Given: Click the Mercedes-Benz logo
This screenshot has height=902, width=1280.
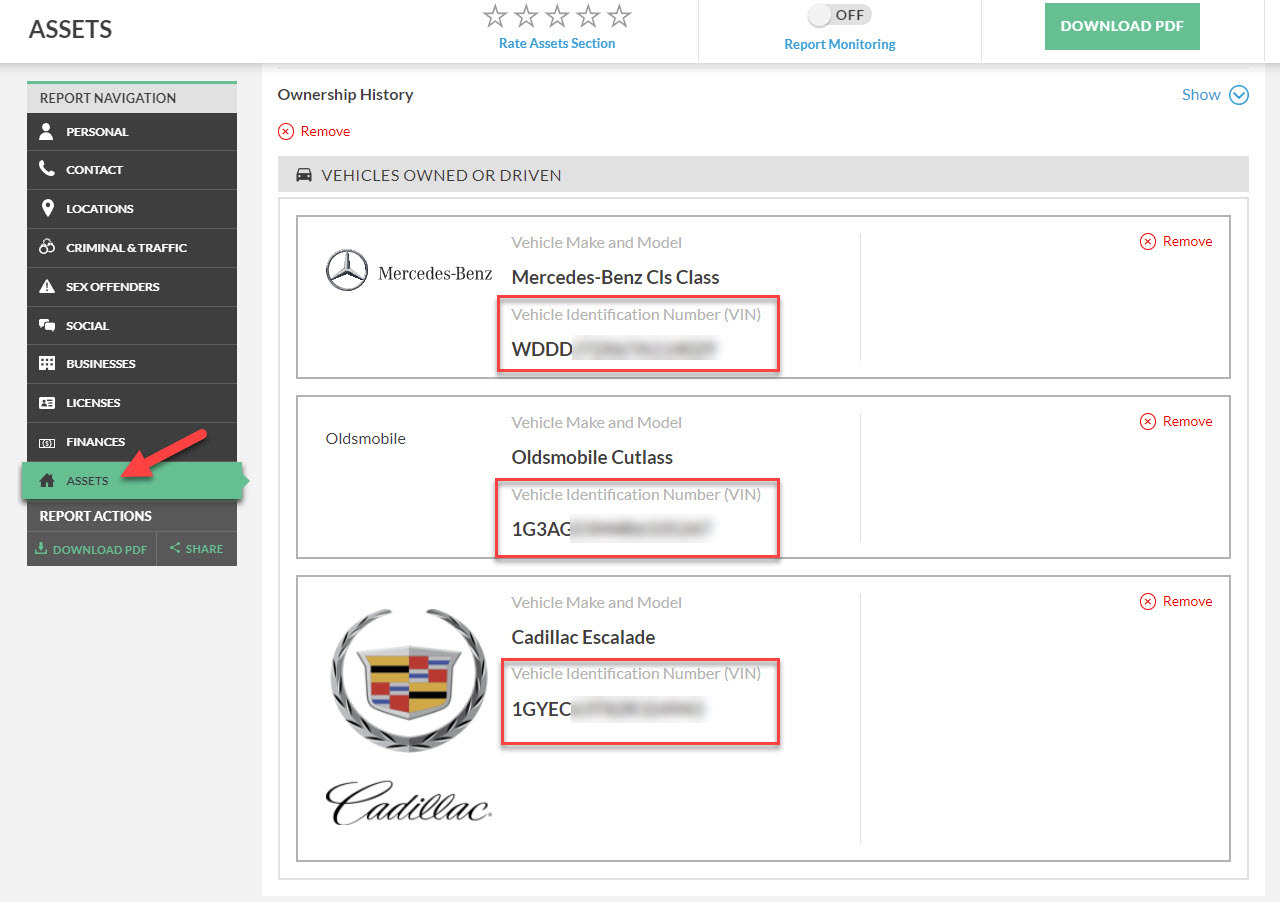Looking at the screenshot, I should coord(409,271).
